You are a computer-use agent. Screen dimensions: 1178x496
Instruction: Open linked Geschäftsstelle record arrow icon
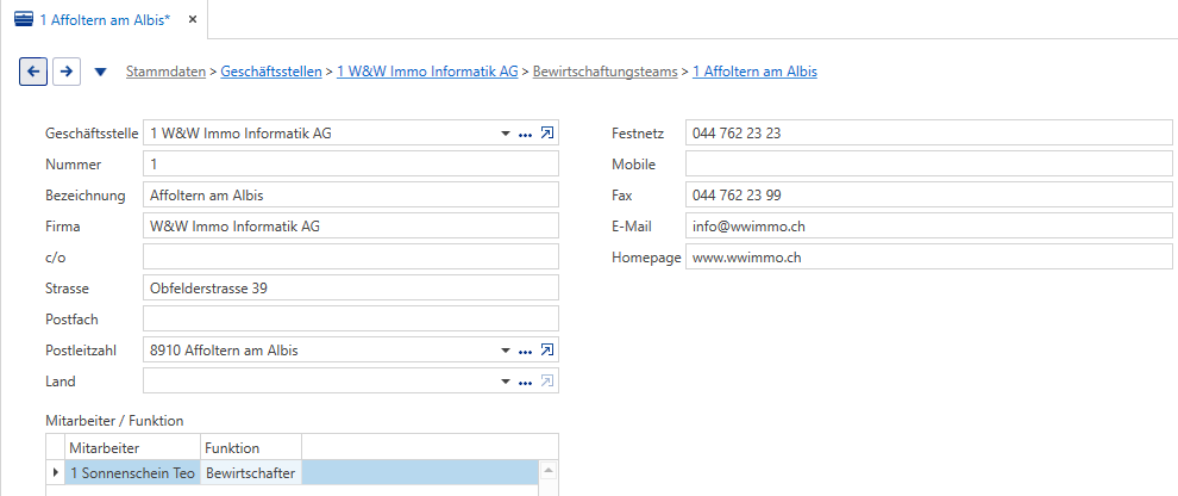point(548,134)
